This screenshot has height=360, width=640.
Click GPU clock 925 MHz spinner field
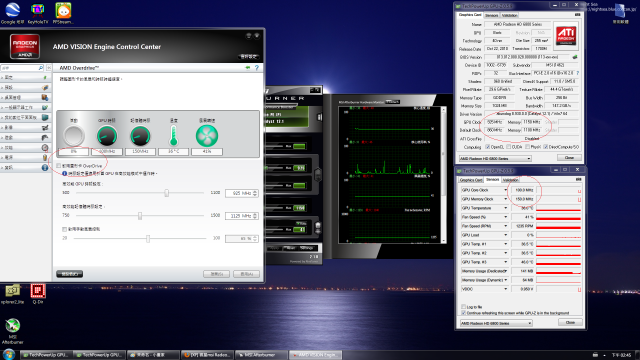(242, 193)
